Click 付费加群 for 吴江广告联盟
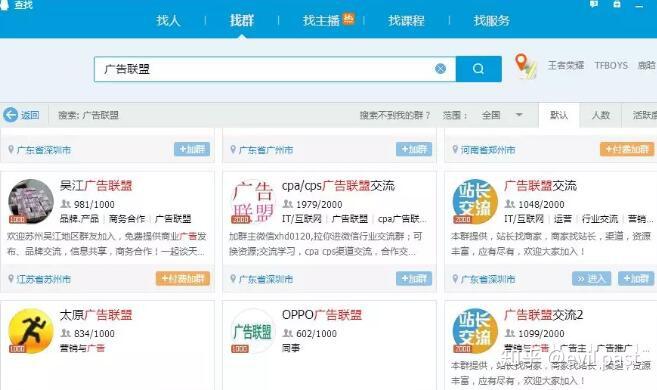This screenshot has height=390, width=657. click(x=183, y=279)
